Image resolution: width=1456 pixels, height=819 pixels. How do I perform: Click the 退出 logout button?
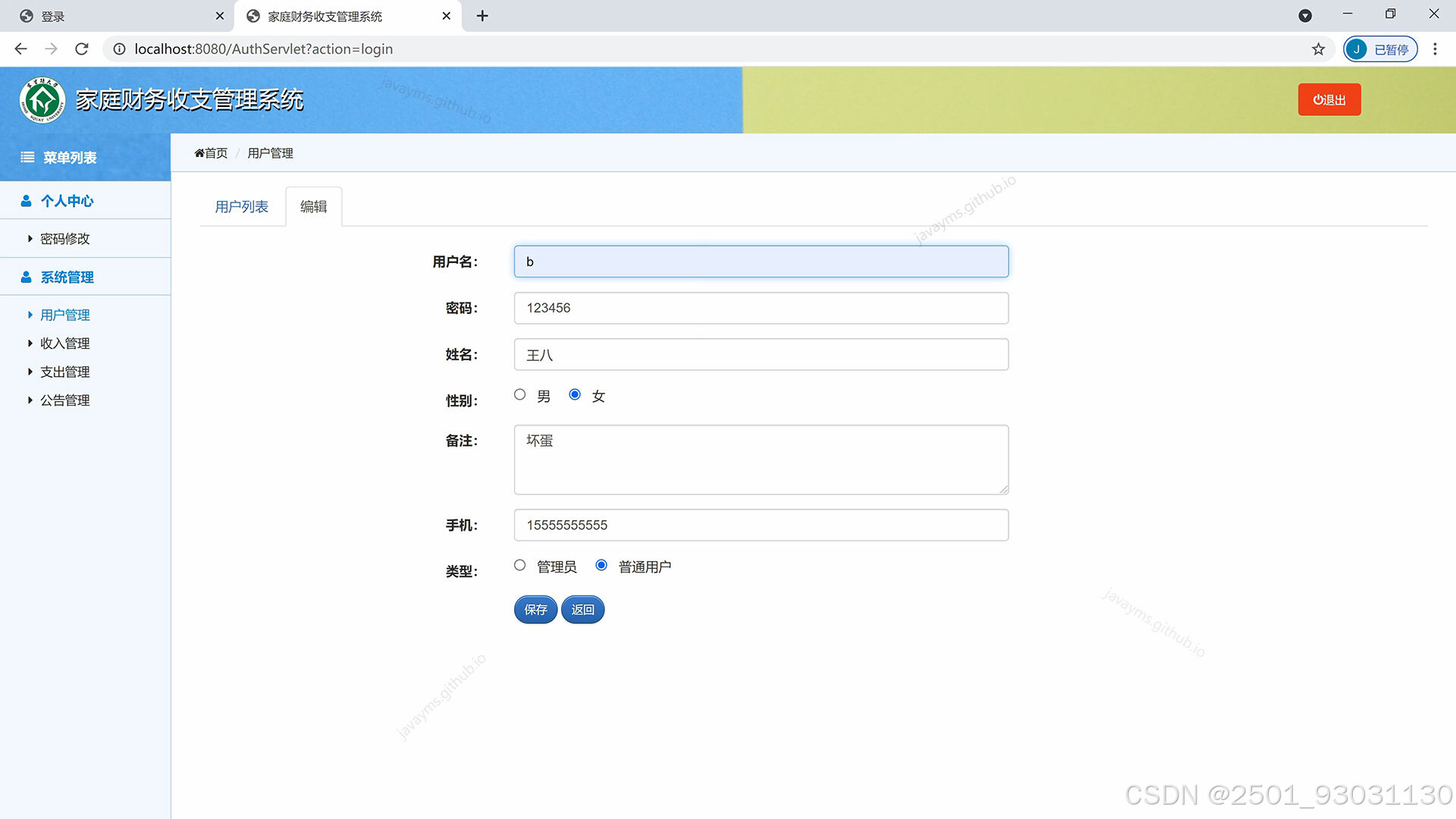click(x=1329, y=100)
